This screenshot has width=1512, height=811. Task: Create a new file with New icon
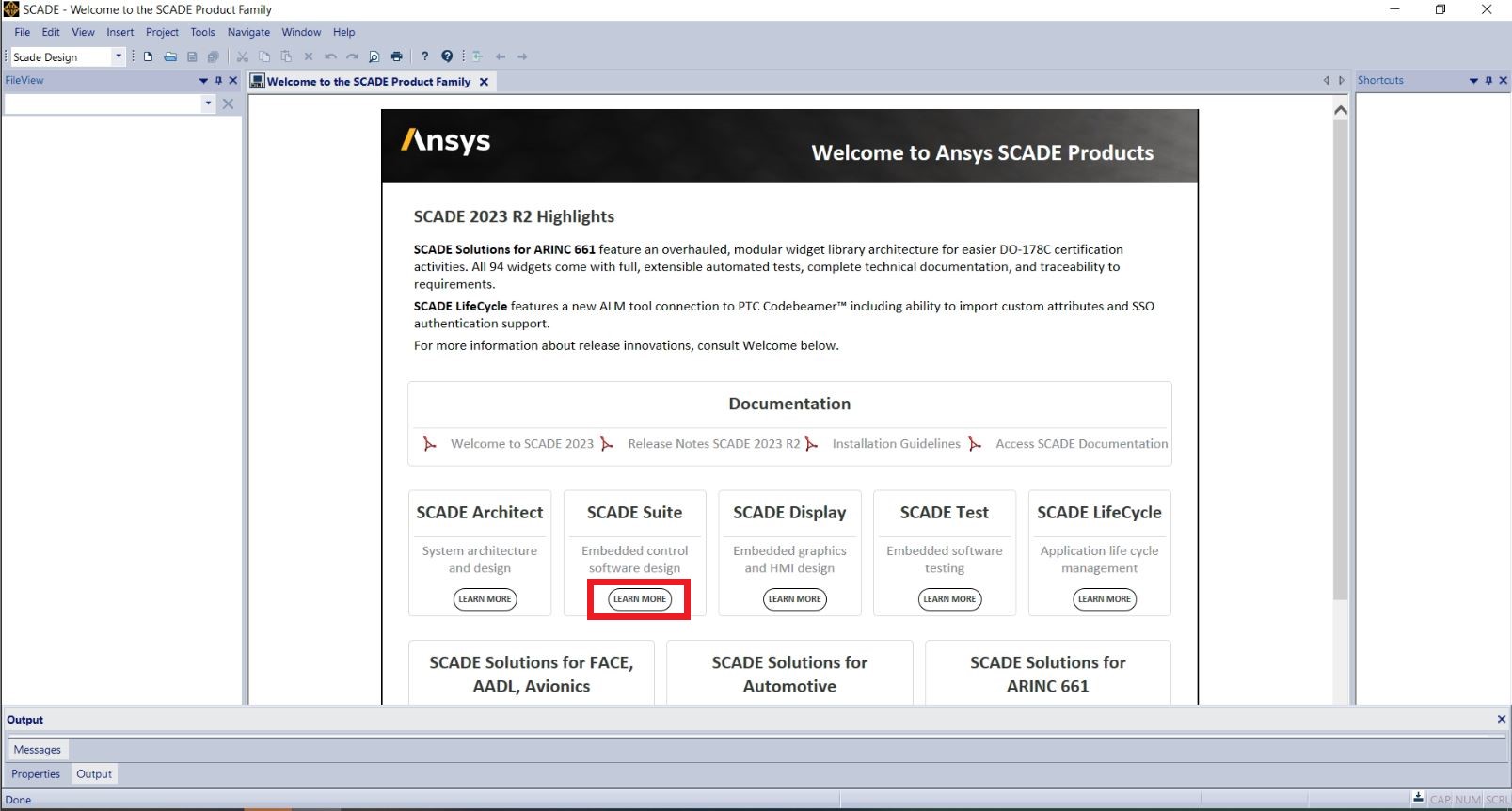(x=148, y=56)
